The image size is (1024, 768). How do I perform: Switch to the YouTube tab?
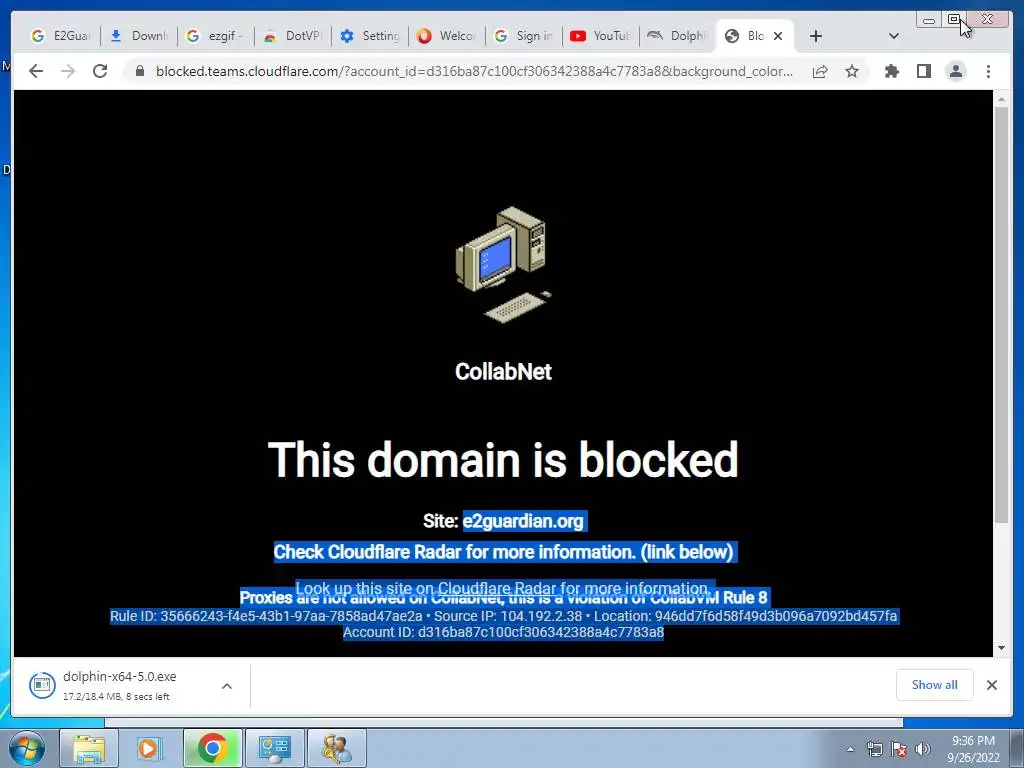pyautogui.click(x=601, y=36)
